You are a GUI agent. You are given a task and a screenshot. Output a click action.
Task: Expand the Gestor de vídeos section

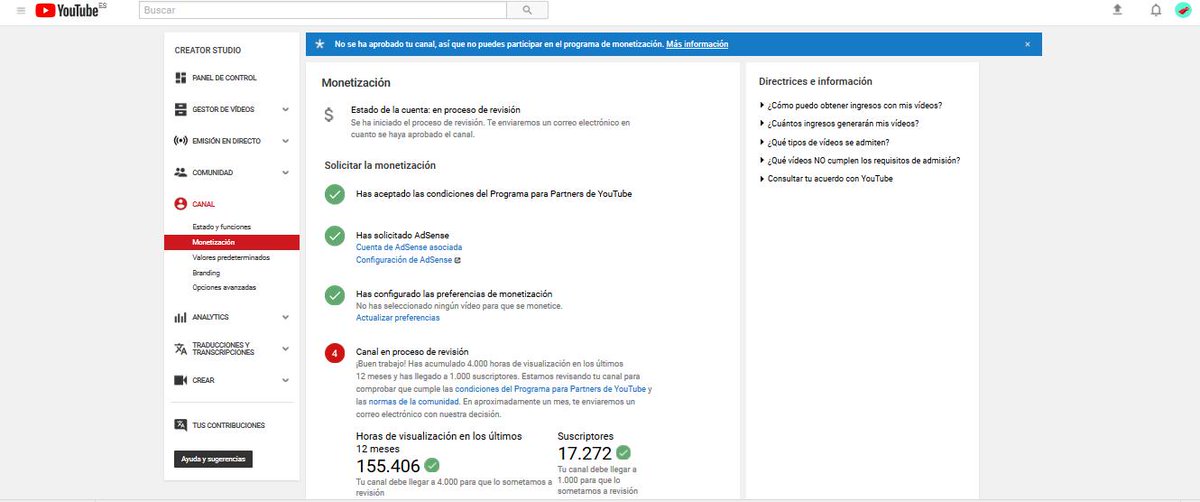point(286,109)
